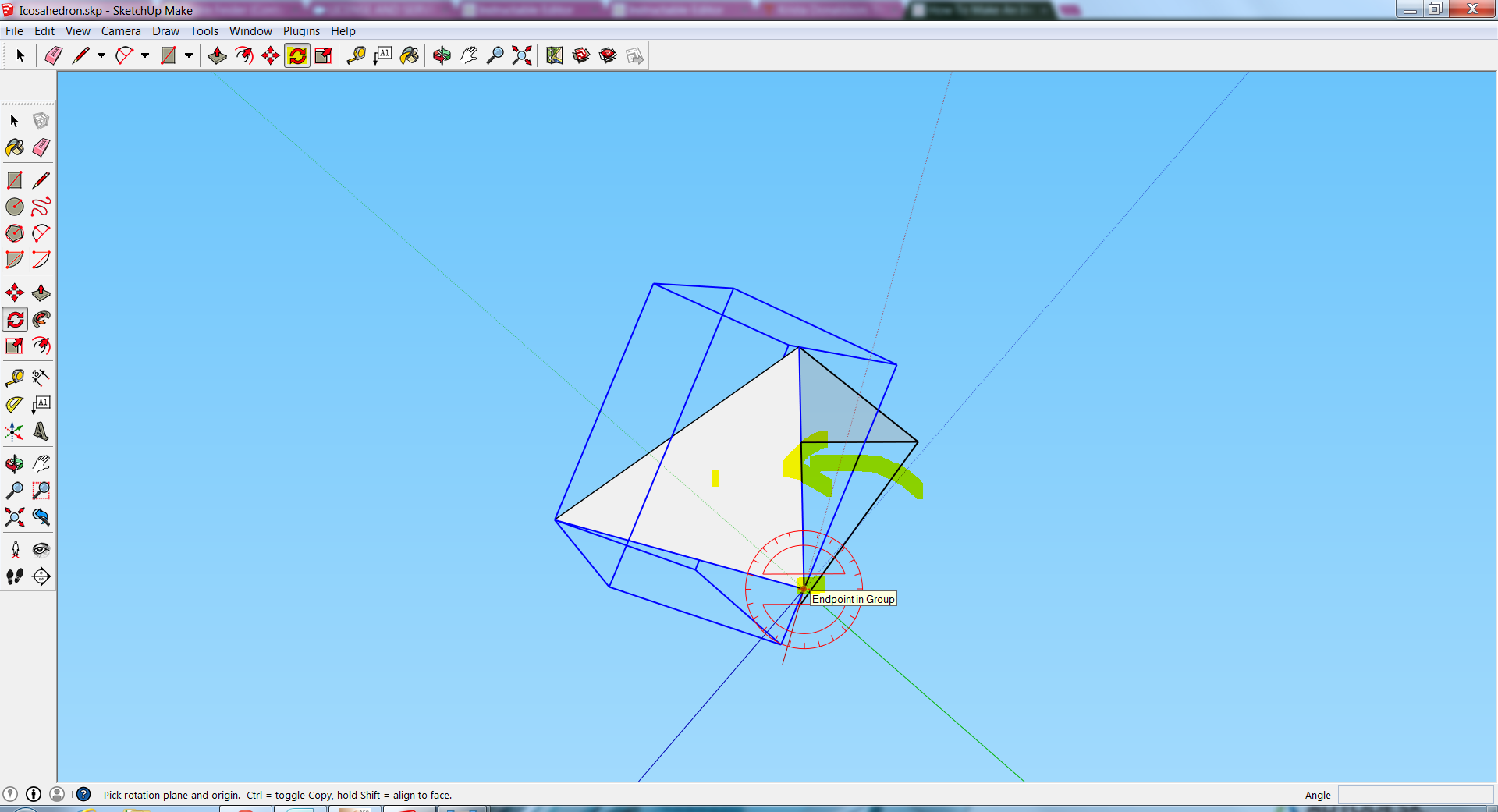
Task: Select the Make Component tool
Action: click(41, 121)
